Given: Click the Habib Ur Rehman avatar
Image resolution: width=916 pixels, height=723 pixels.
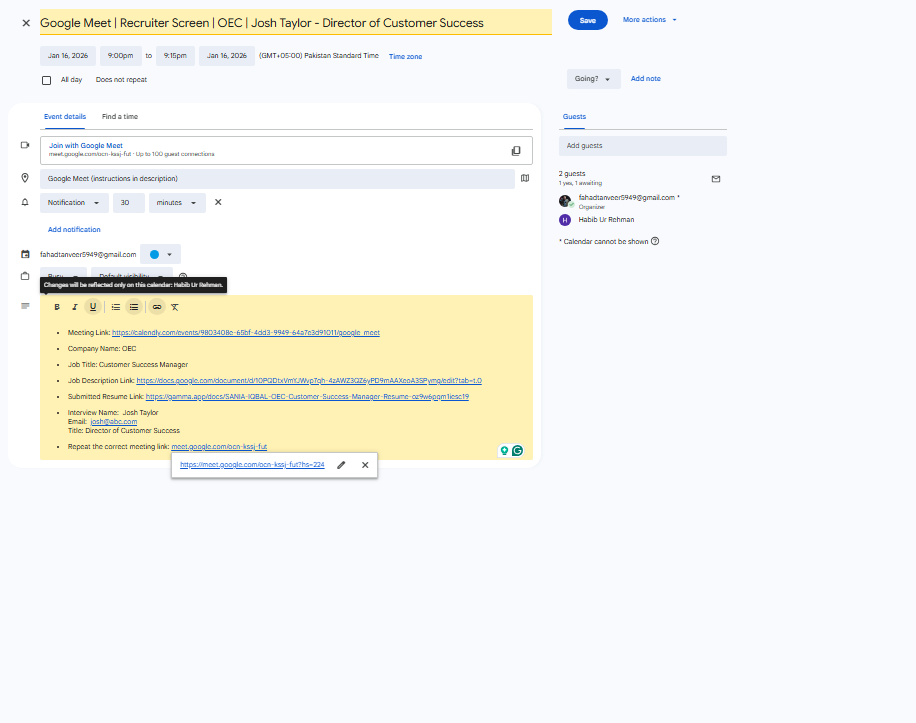Looking at the screenshot, I should [x=565, y=220].
